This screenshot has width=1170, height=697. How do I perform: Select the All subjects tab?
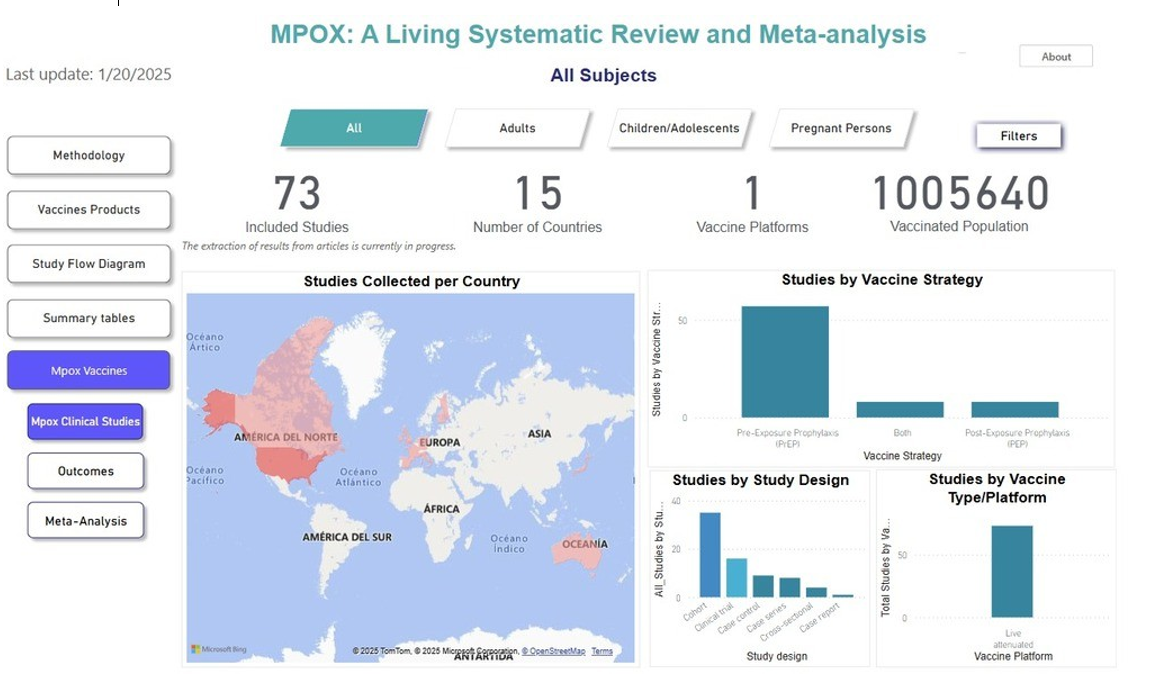pos(354,129)
